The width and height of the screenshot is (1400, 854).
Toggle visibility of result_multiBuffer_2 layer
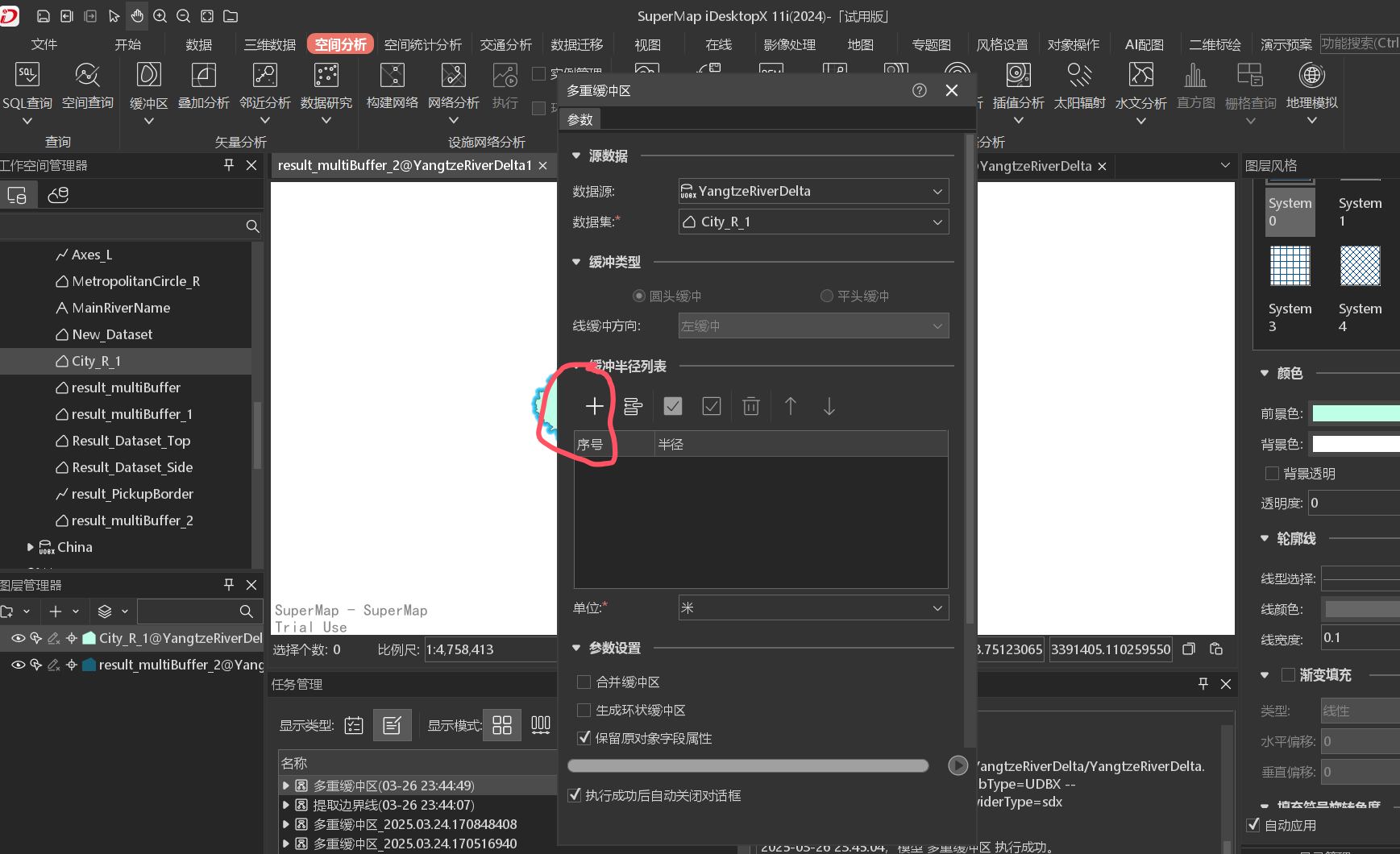(17, 665)
